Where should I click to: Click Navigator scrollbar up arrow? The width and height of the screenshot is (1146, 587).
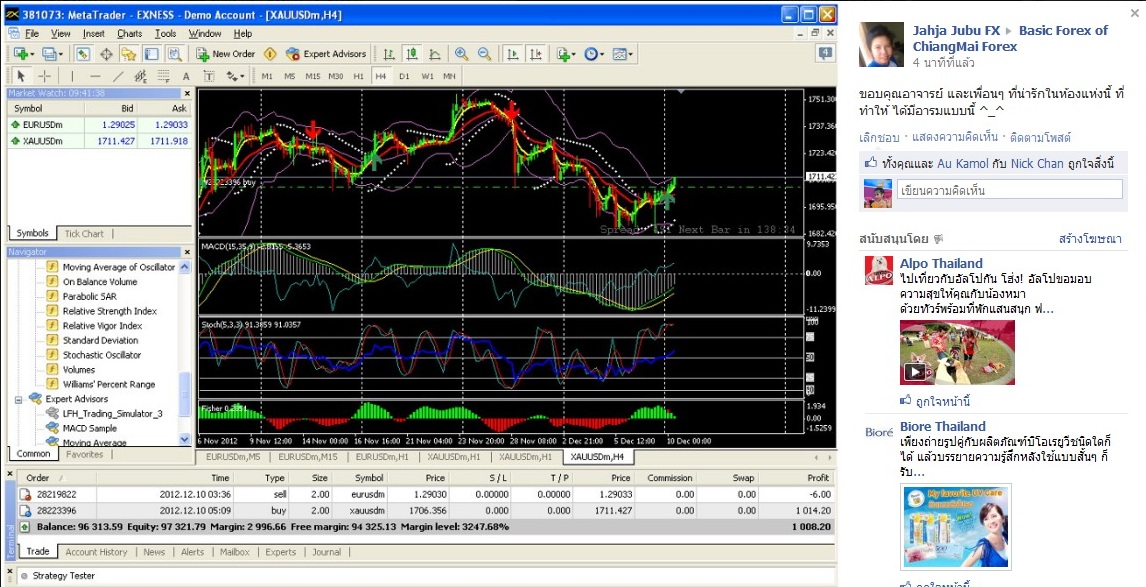coord(185,267)
